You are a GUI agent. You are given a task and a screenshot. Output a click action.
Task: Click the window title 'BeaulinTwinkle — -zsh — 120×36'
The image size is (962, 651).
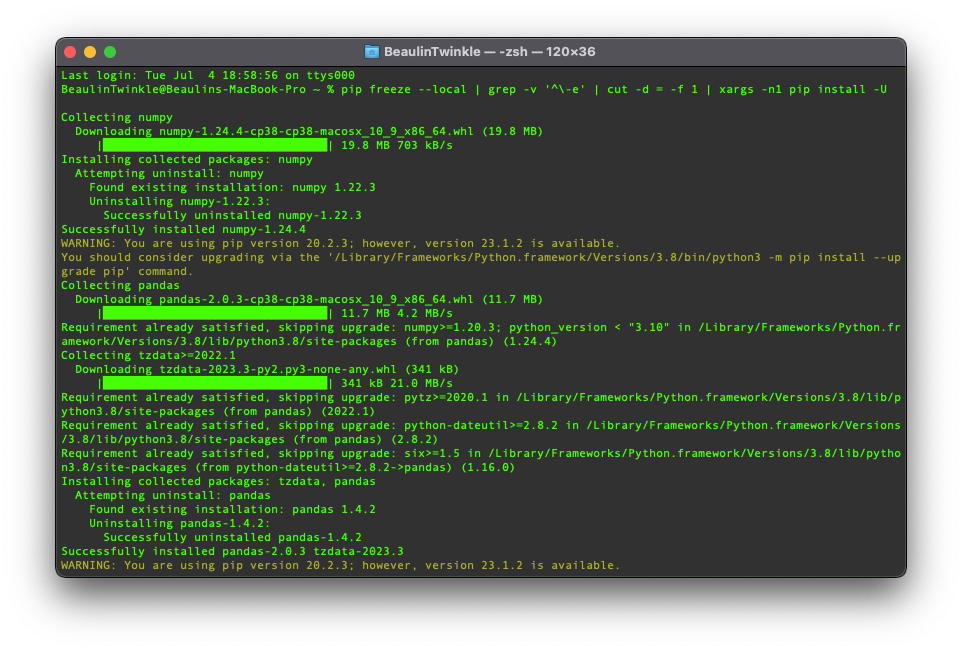pyautogui.click(x=489, y=51)
